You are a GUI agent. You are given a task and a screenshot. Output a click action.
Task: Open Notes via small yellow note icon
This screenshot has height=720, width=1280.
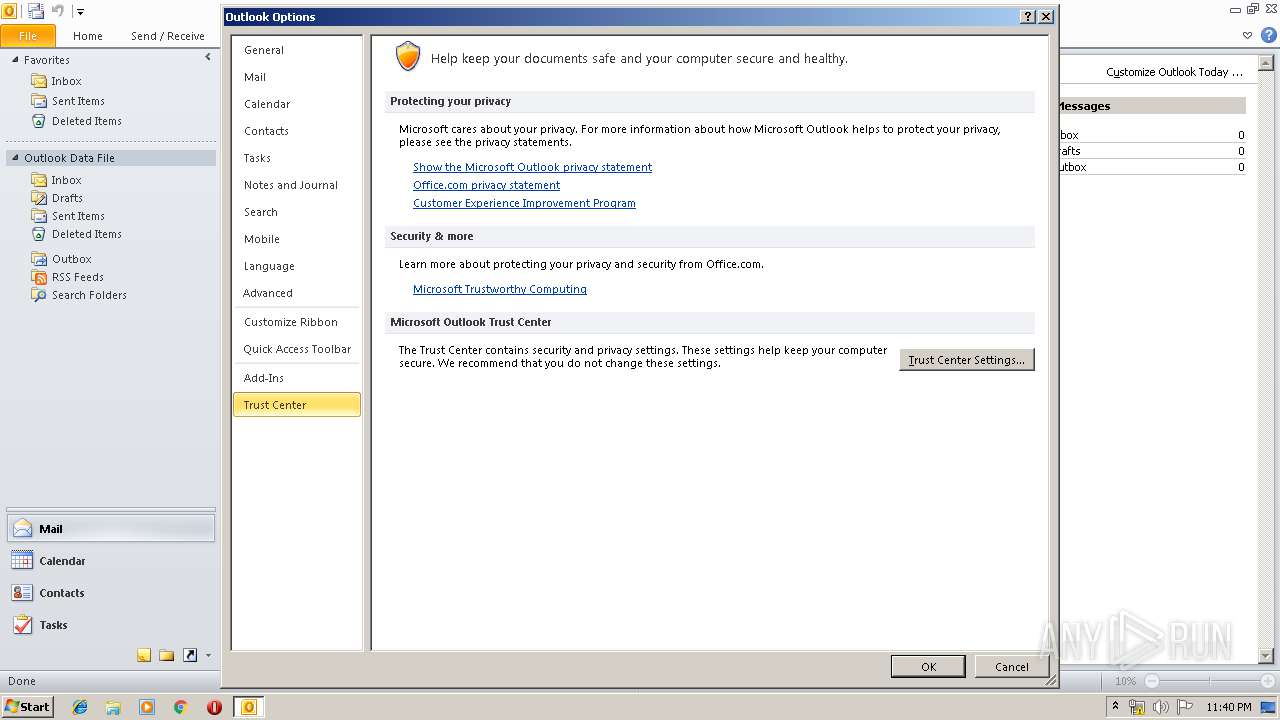144,656
